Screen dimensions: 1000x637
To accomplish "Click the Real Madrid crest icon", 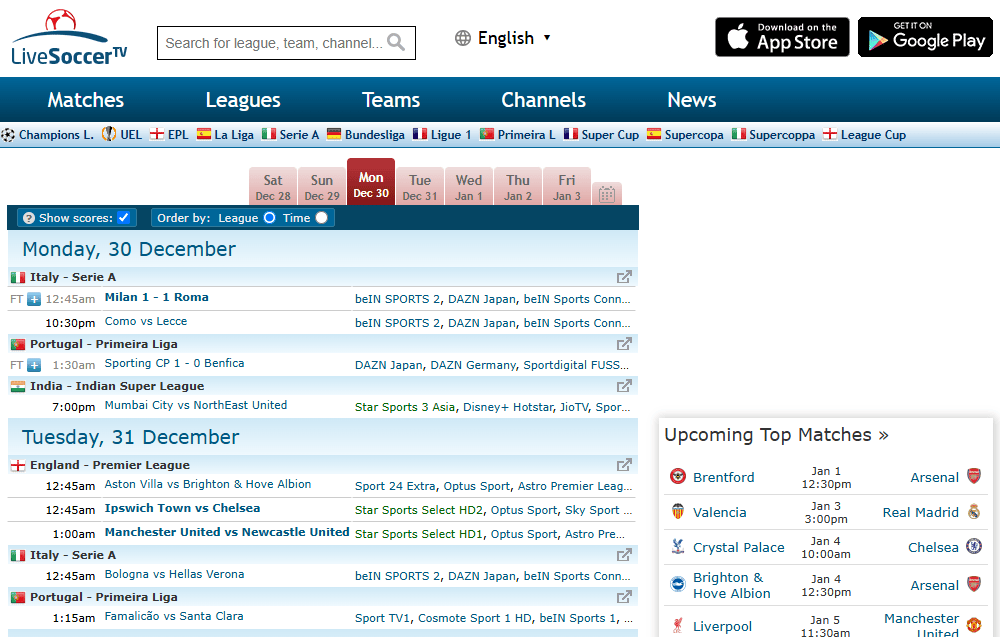I will tap(973, 512).
